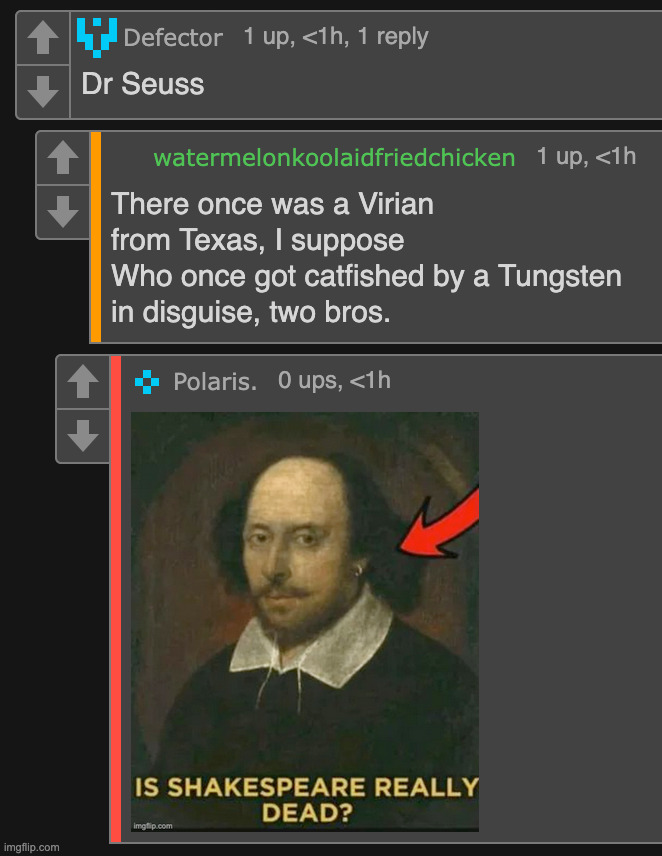Upvote watermelonkoolaidfriedchicken's limerick comment
The image size is (662, 856).
coord(63,158)
